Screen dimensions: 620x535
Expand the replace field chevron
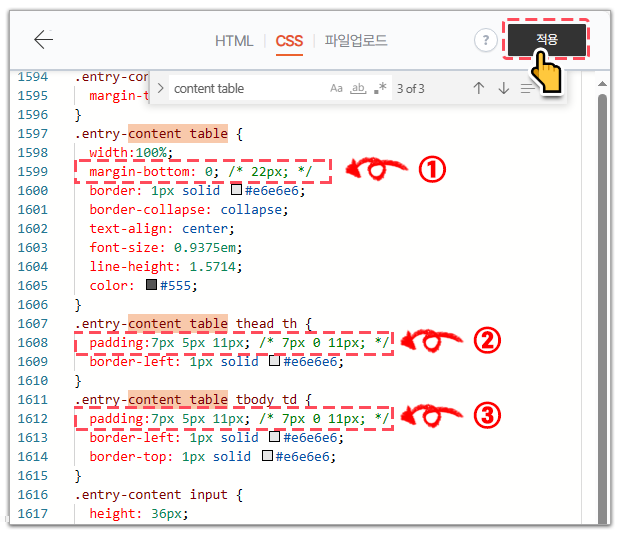(x=160, y=88)
